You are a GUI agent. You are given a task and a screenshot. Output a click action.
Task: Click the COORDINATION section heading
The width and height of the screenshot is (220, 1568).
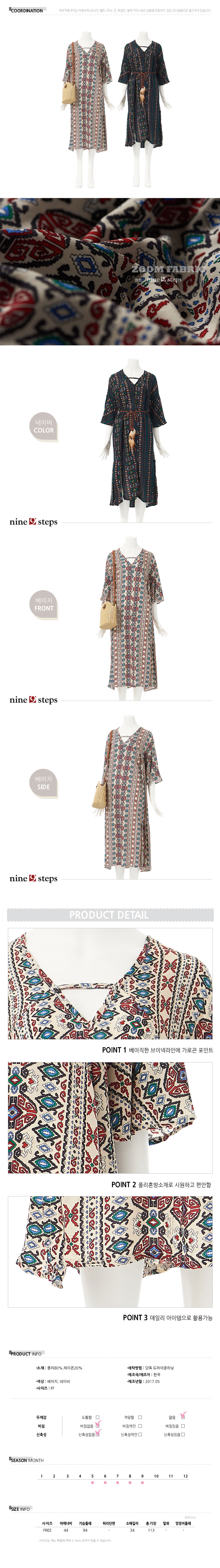[26, 10]
